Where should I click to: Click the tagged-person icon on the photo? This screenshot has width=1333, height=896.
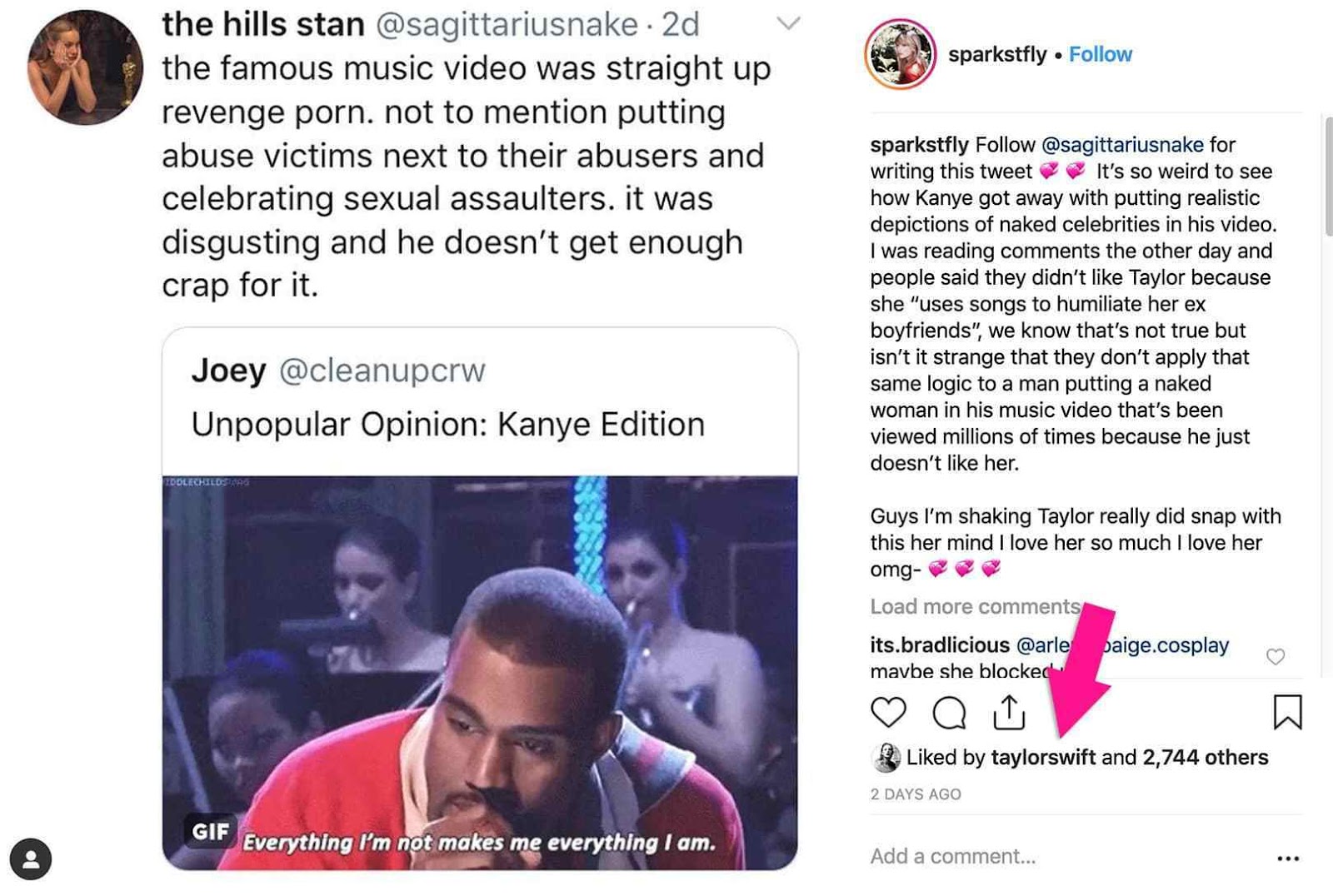click(31, 859)
